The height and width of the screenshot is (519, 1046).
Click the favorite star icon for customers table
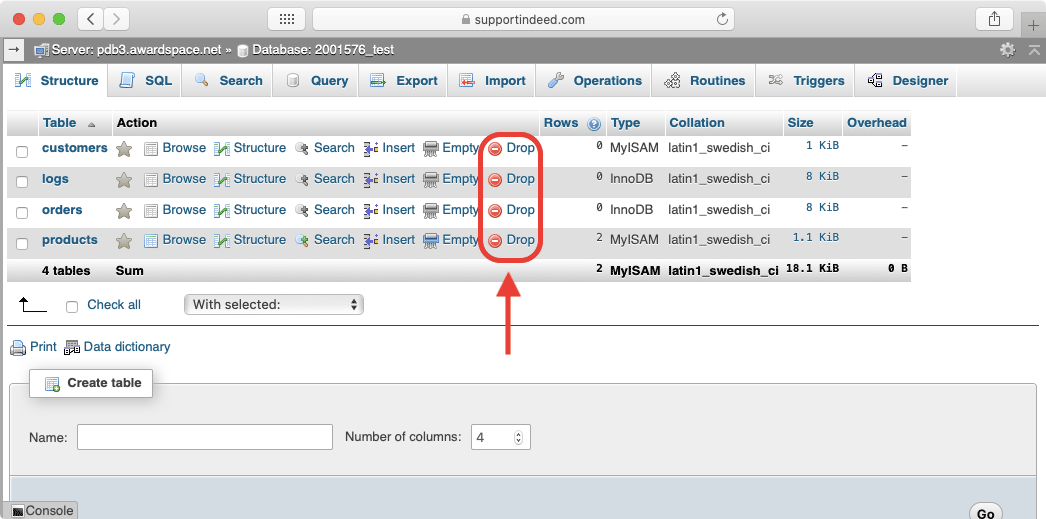tap(124, 149)
